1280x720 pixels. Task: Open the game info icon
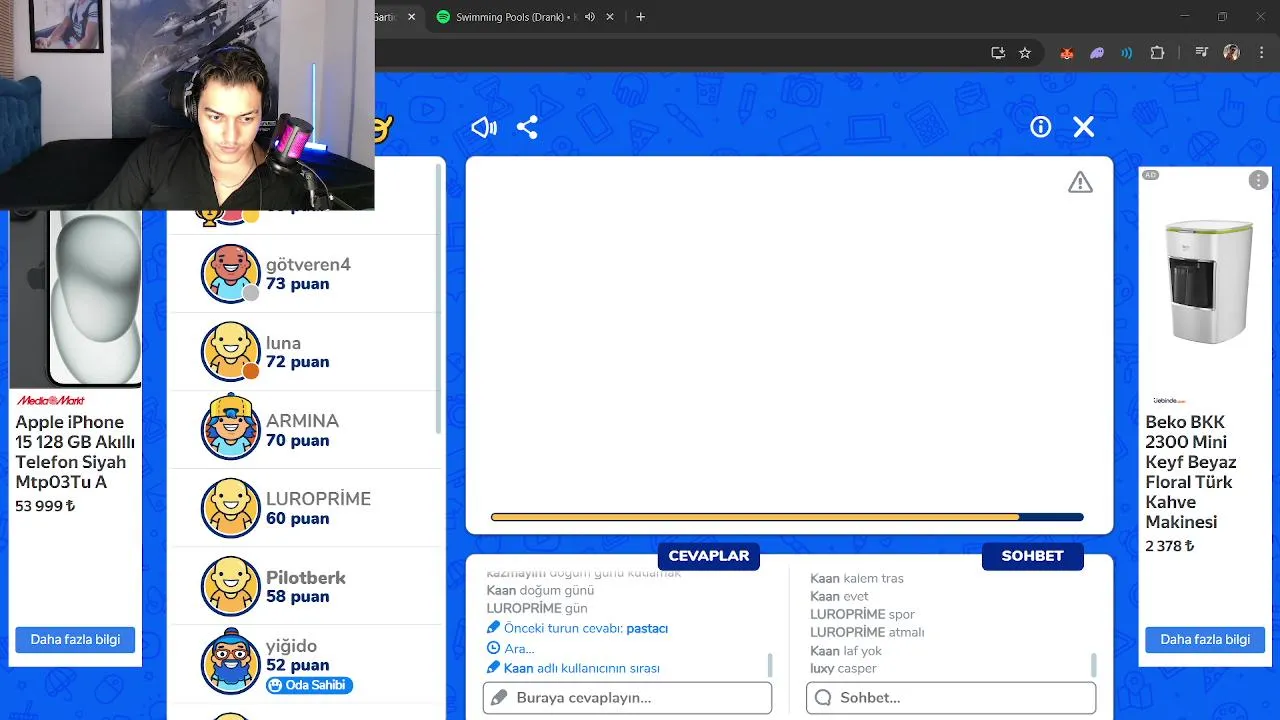pos(1041,127)
